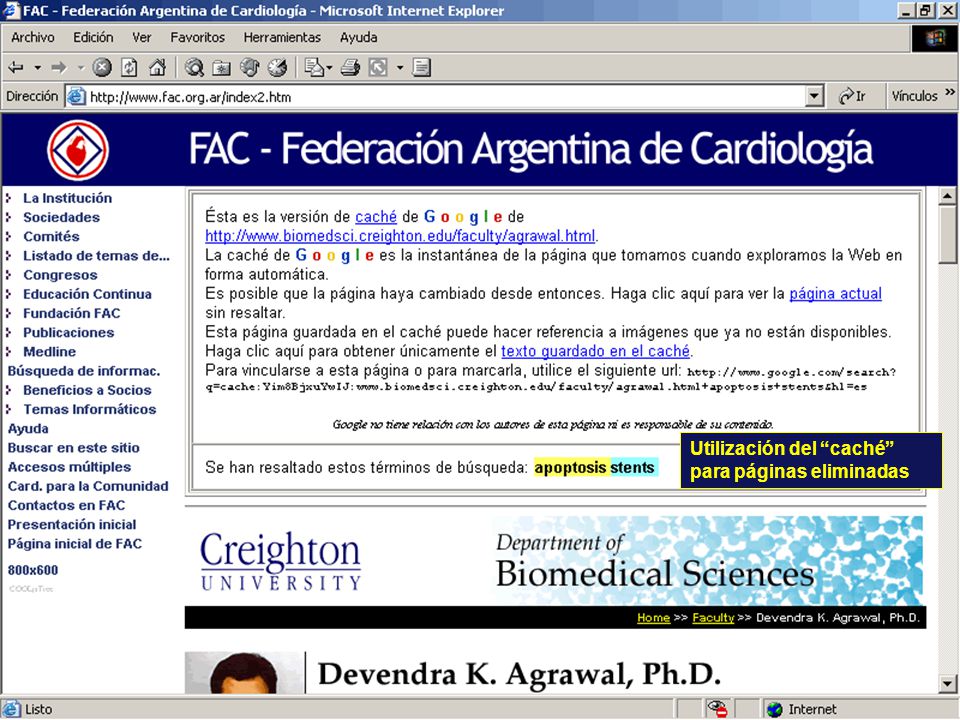Expand the Vínculos links chevron
Screen dimensions: 960x720
coord(950,92)
